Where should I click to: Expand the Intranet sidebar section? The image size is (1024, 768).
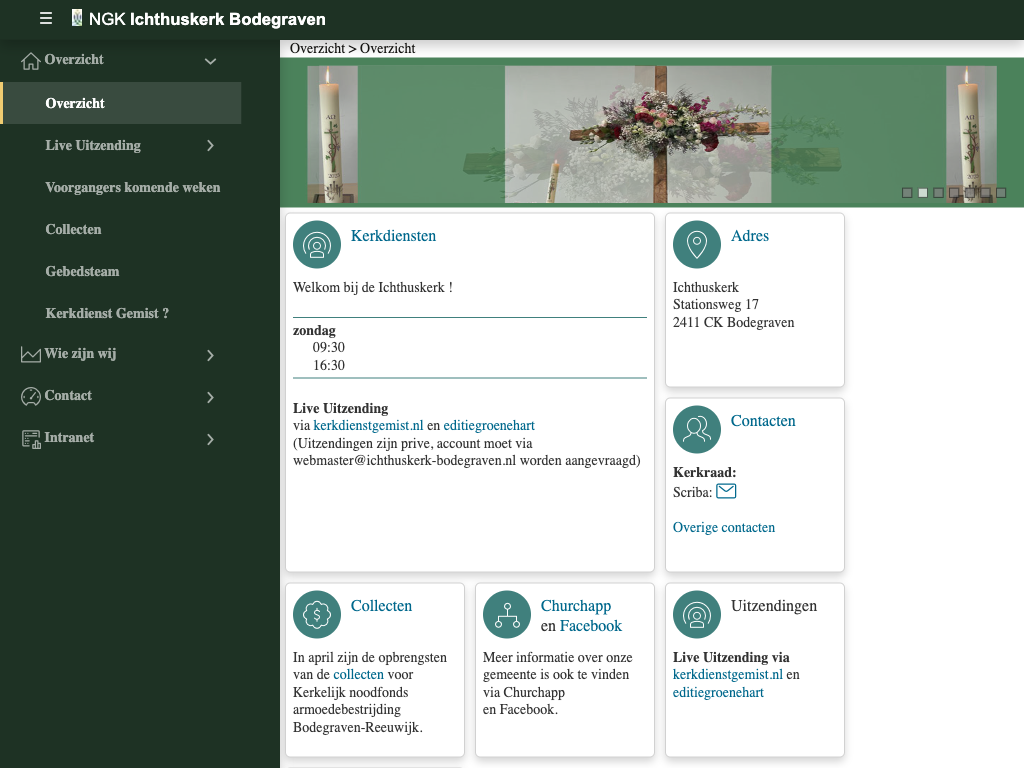pyautogui.click(x=210, y=439)
